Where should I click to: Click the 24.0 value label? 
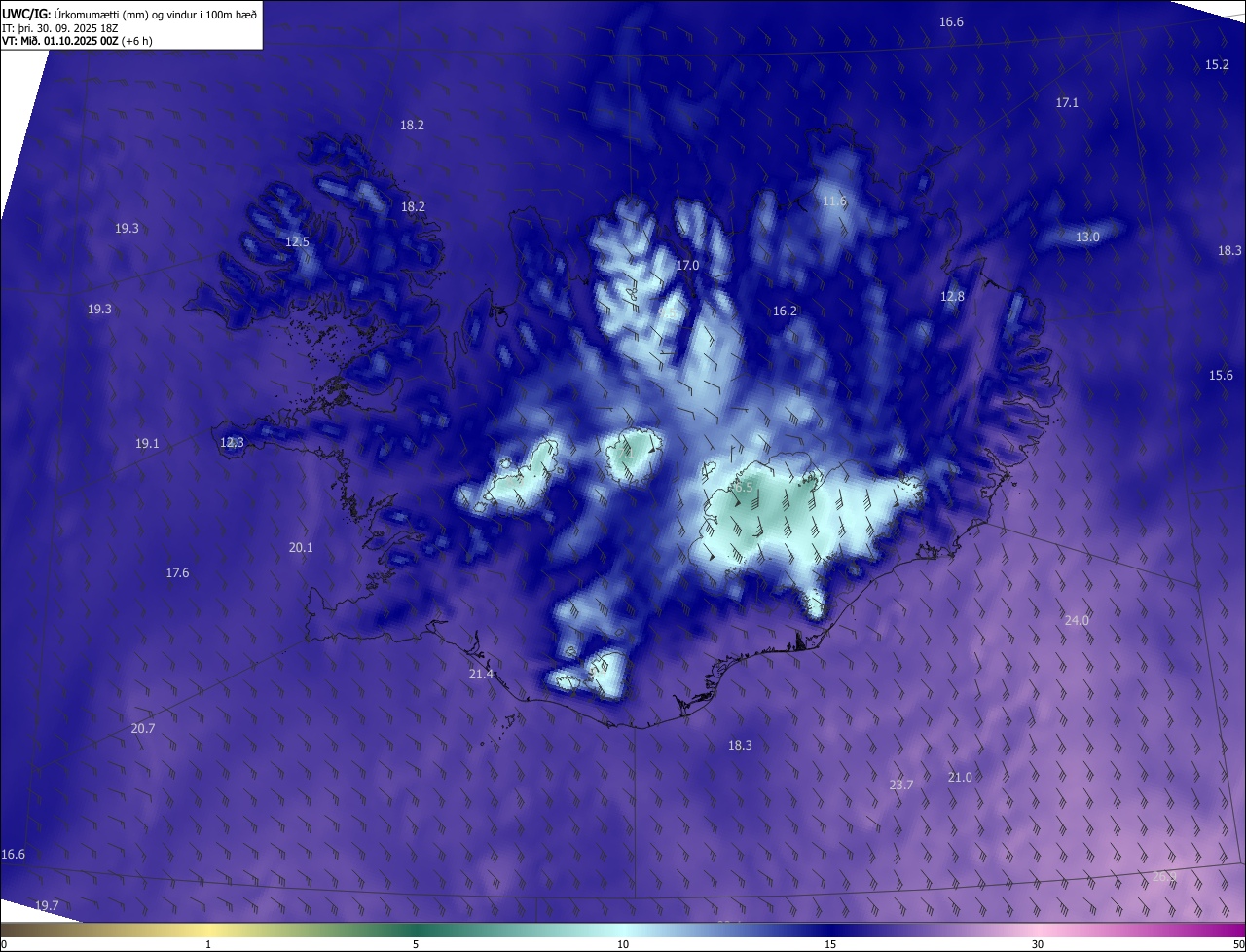[x=1077, y=620]
